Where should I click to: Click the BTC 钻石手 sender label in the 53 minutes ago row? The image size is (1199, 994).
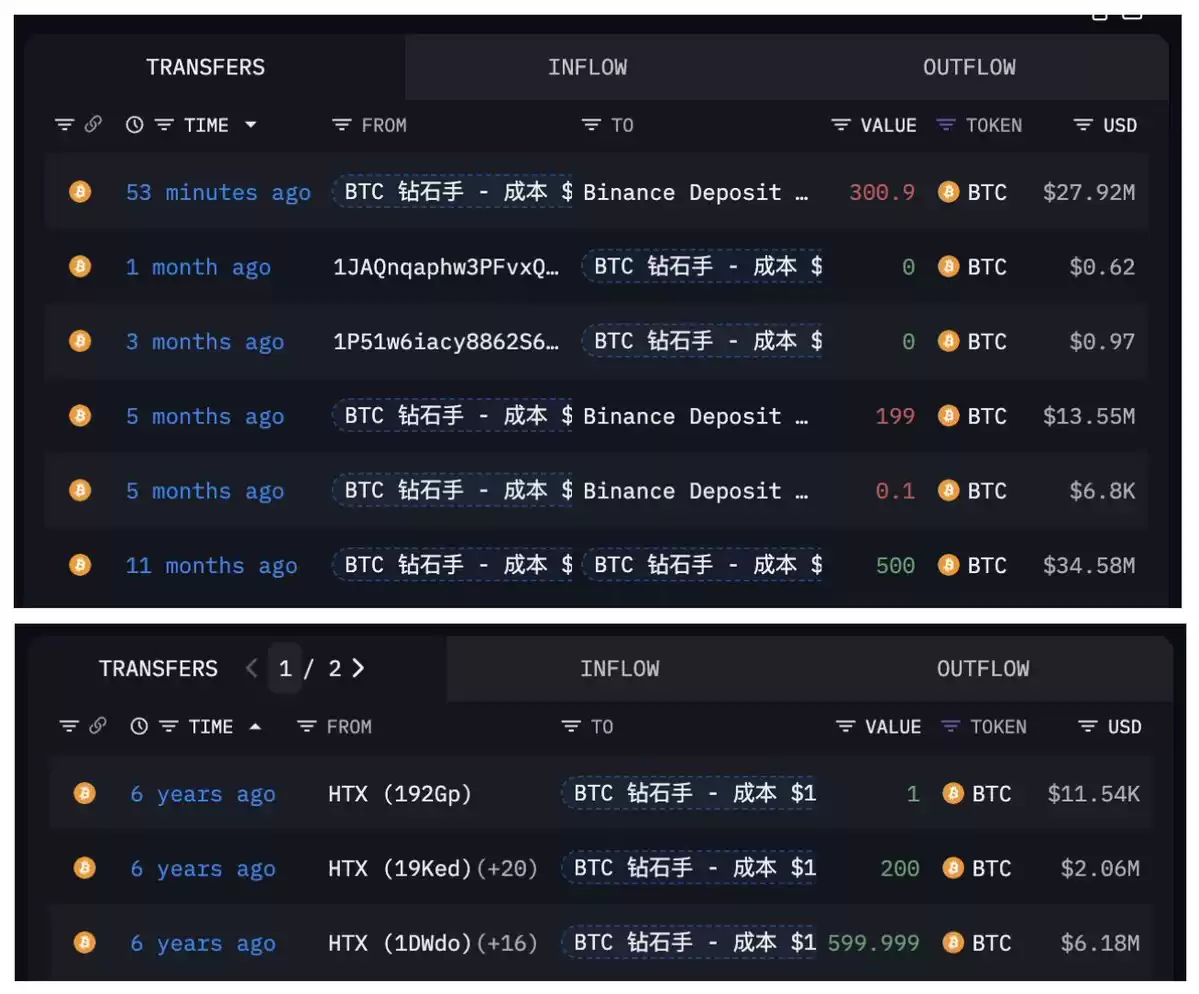(x=453, y=191)
